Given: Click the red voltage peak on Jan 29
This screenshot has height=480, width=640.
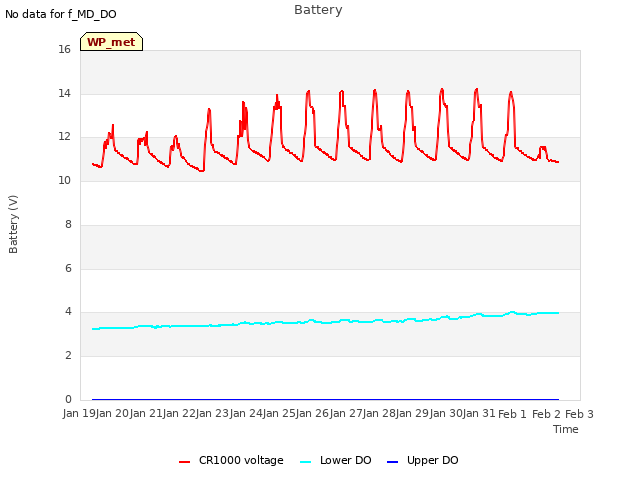Looking at the screenshot, I should (x=442, y=90).
